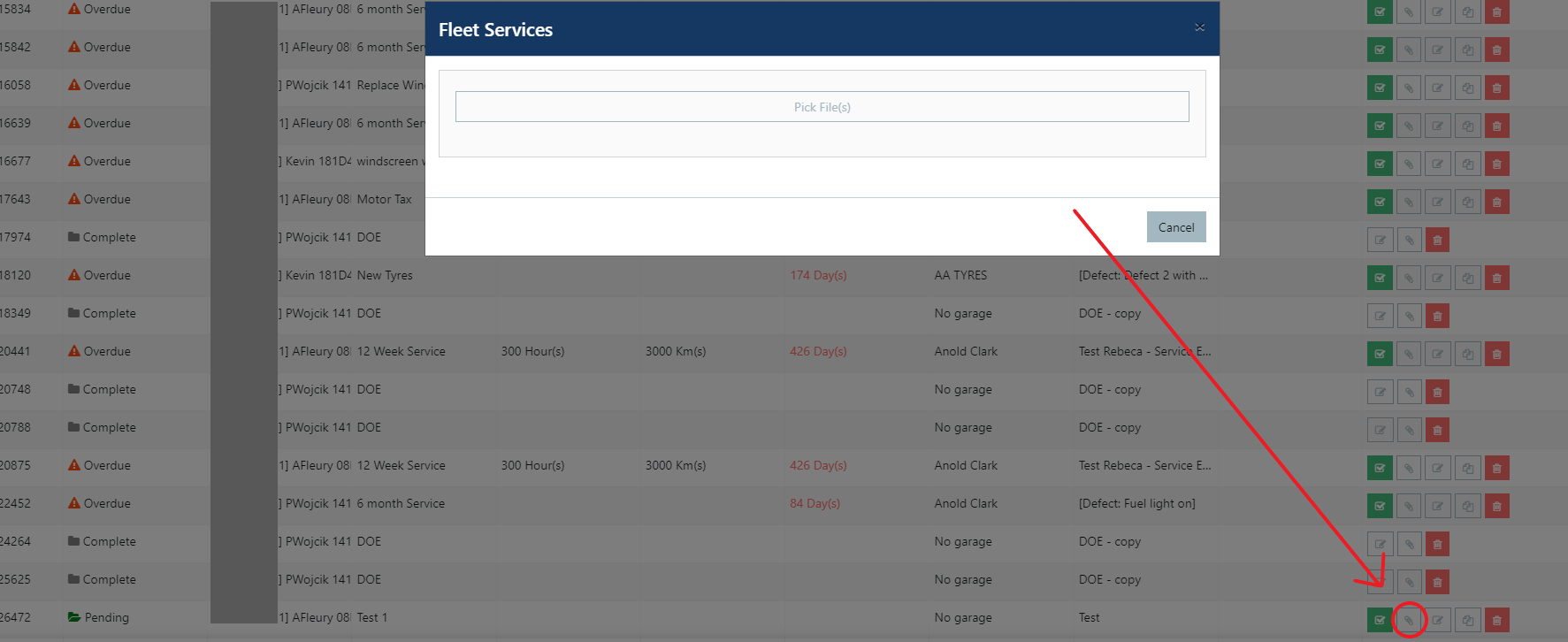Edit pending service 26472

tap(1438, 620)
